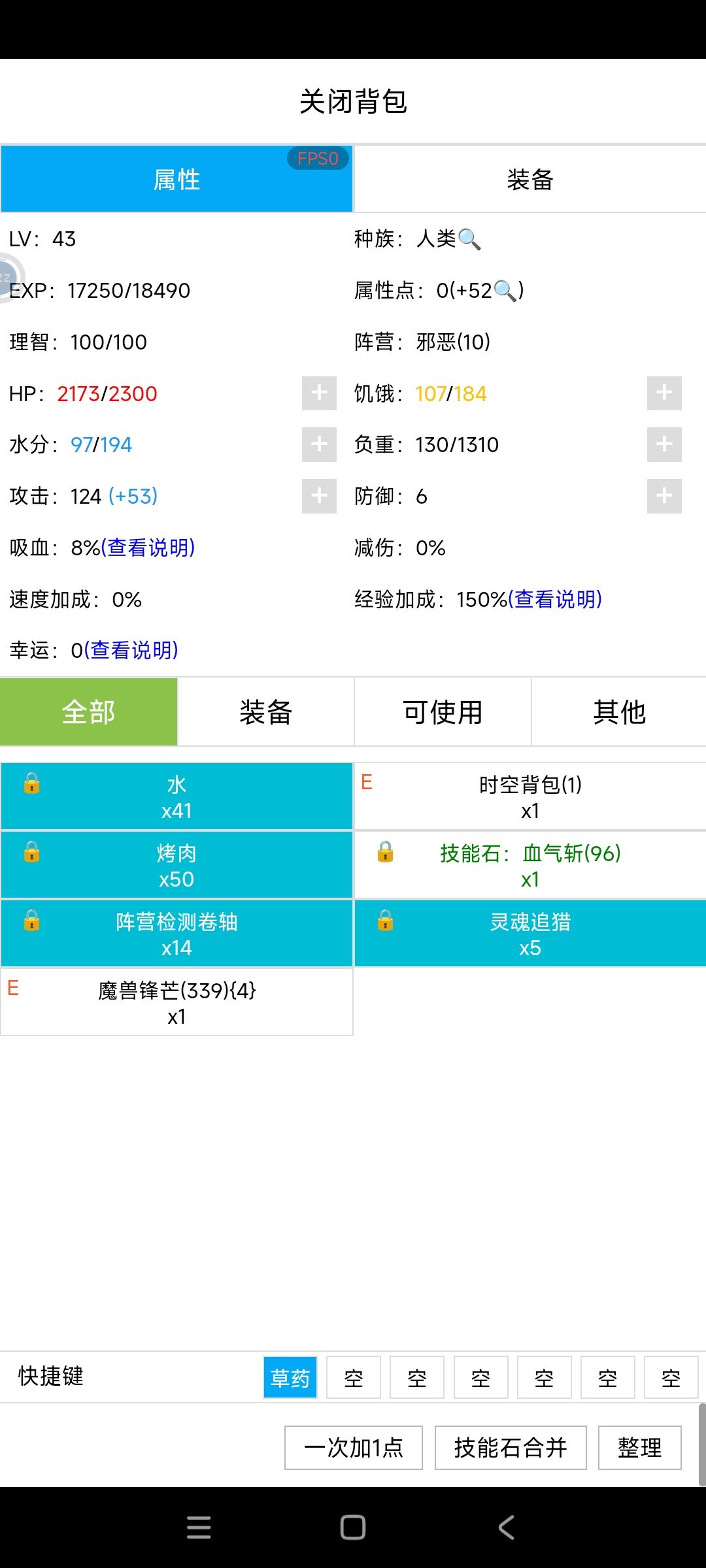Tap plus icon next to 防御
The width and height of the screenshot is (706, 1568).
(664, 496)
